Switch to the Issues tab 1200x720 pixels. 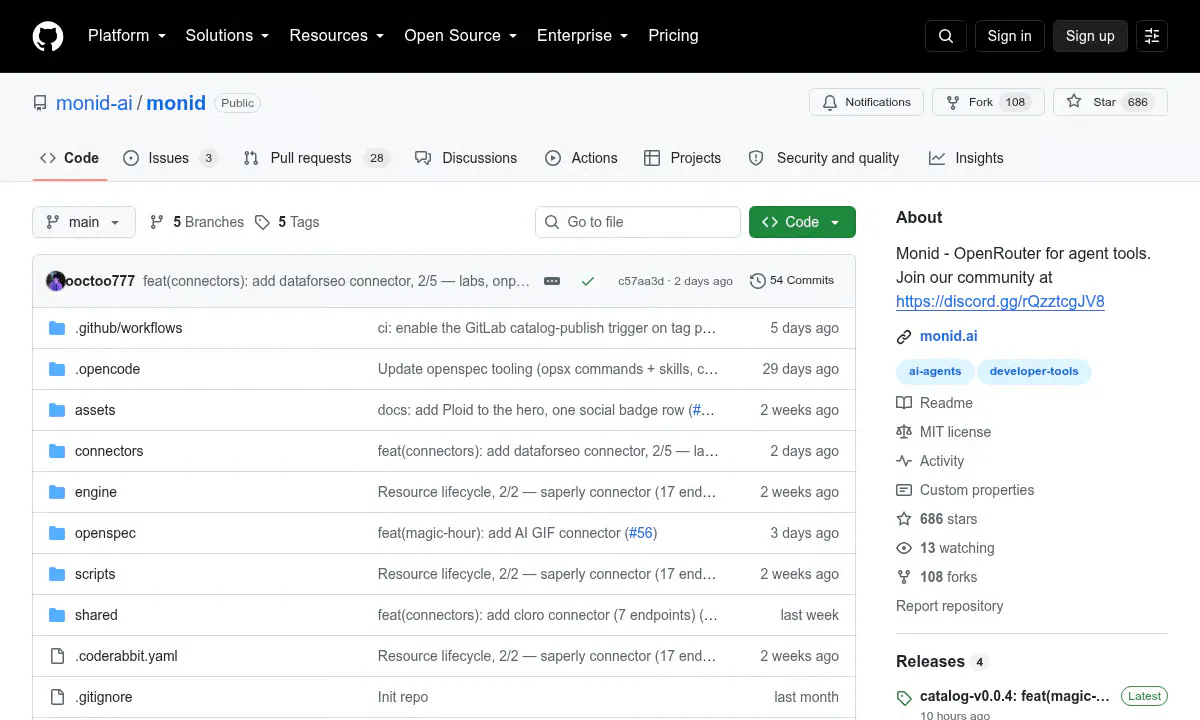click(x=170, y=158)
